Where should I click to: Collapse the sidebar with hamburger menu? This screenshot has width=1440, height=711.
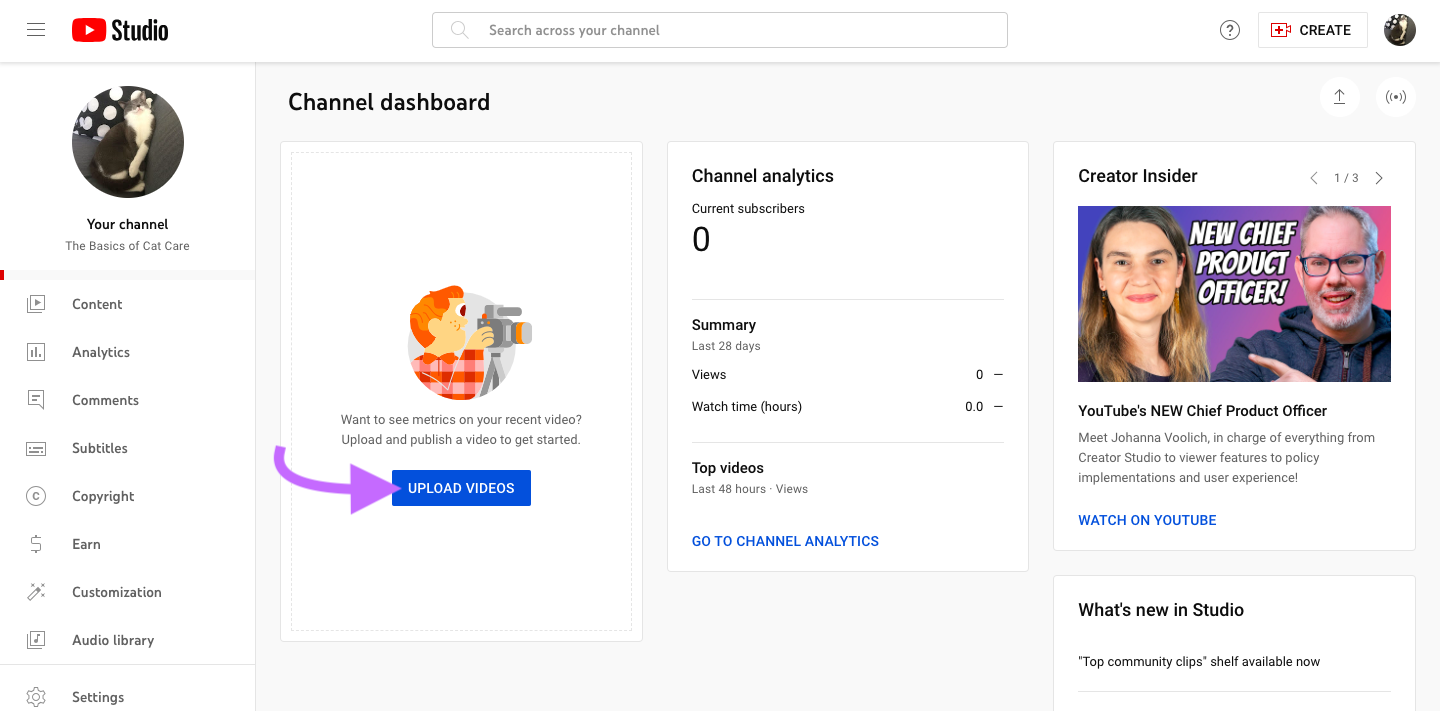(36, 30)
